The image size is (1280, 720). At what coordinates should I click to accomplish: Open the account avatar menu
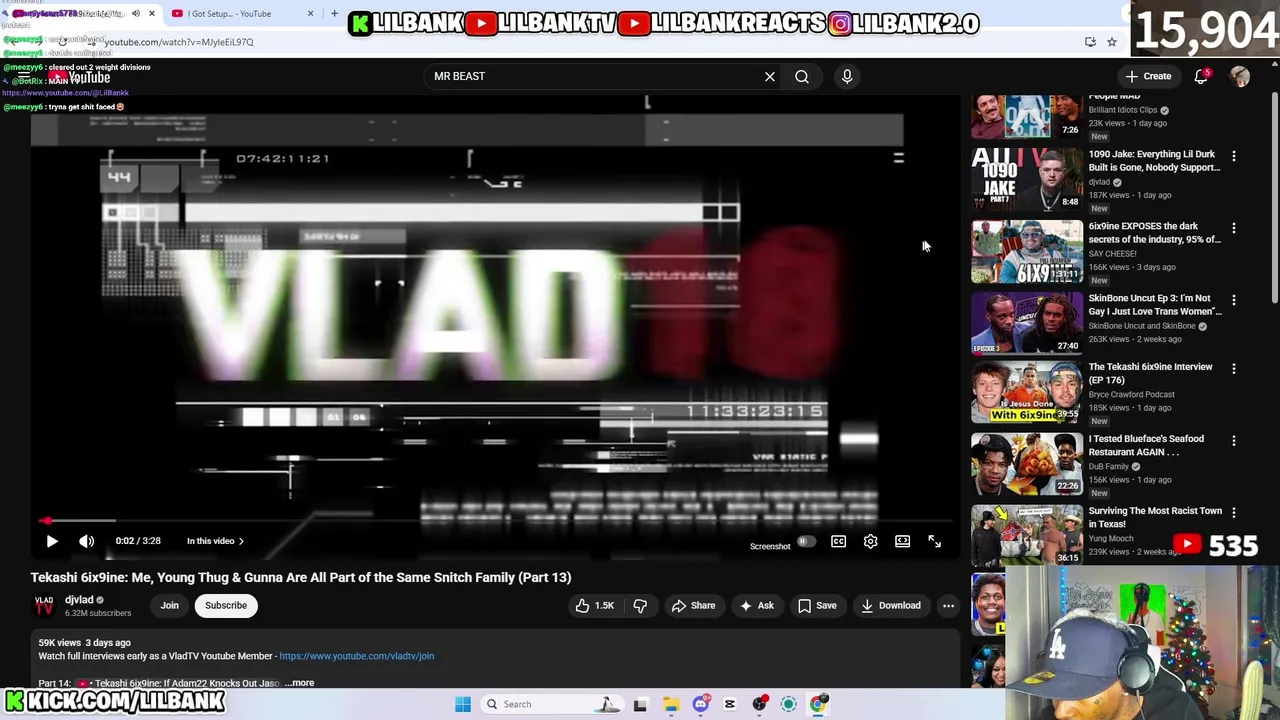tap(1240, 76)
